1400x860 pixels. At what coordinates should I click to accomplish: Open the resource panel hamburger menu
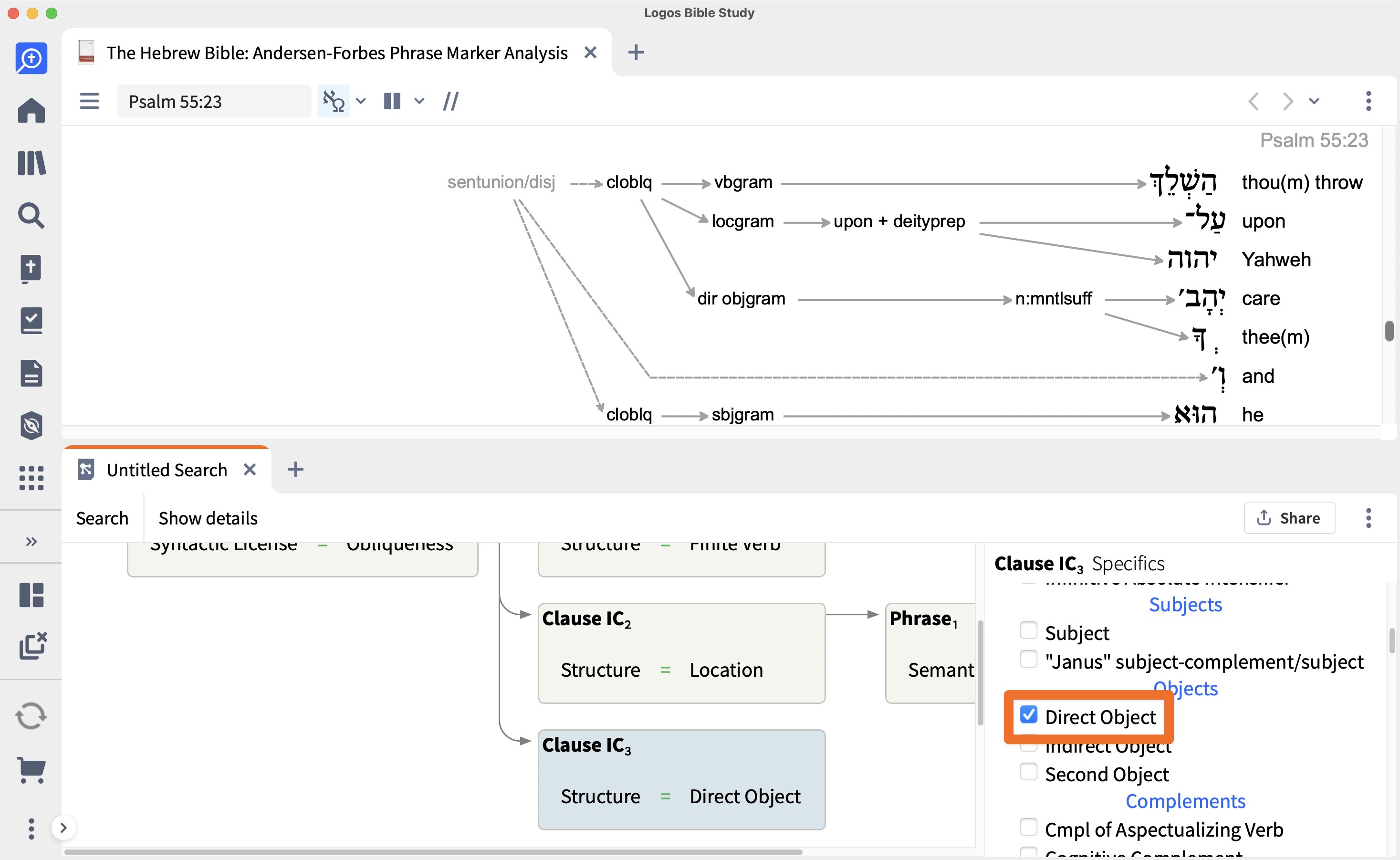(89, 101)
